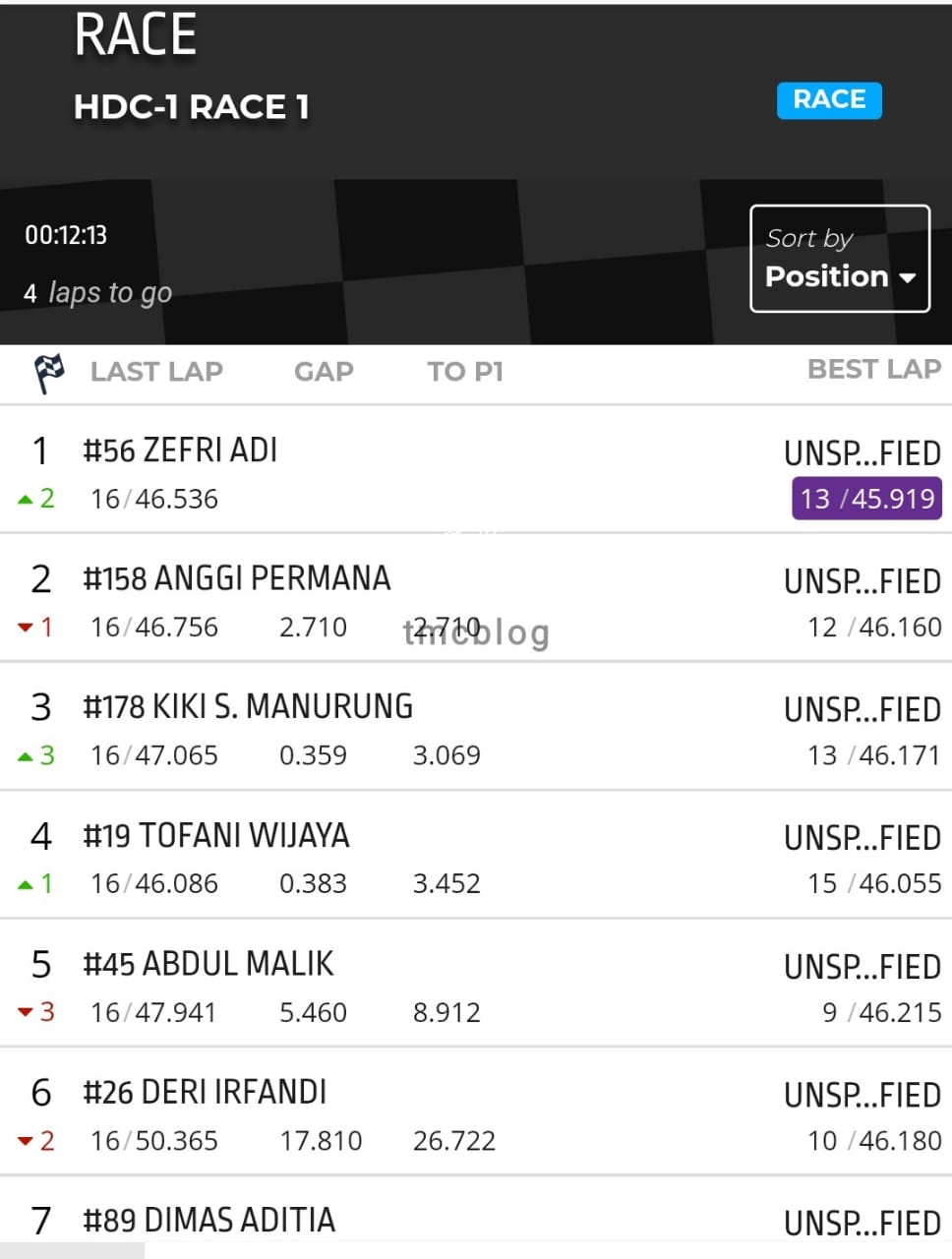The image size is (952, 1259).
Task: Click the dropdown caret next to Position
Action: coord(907,278)
